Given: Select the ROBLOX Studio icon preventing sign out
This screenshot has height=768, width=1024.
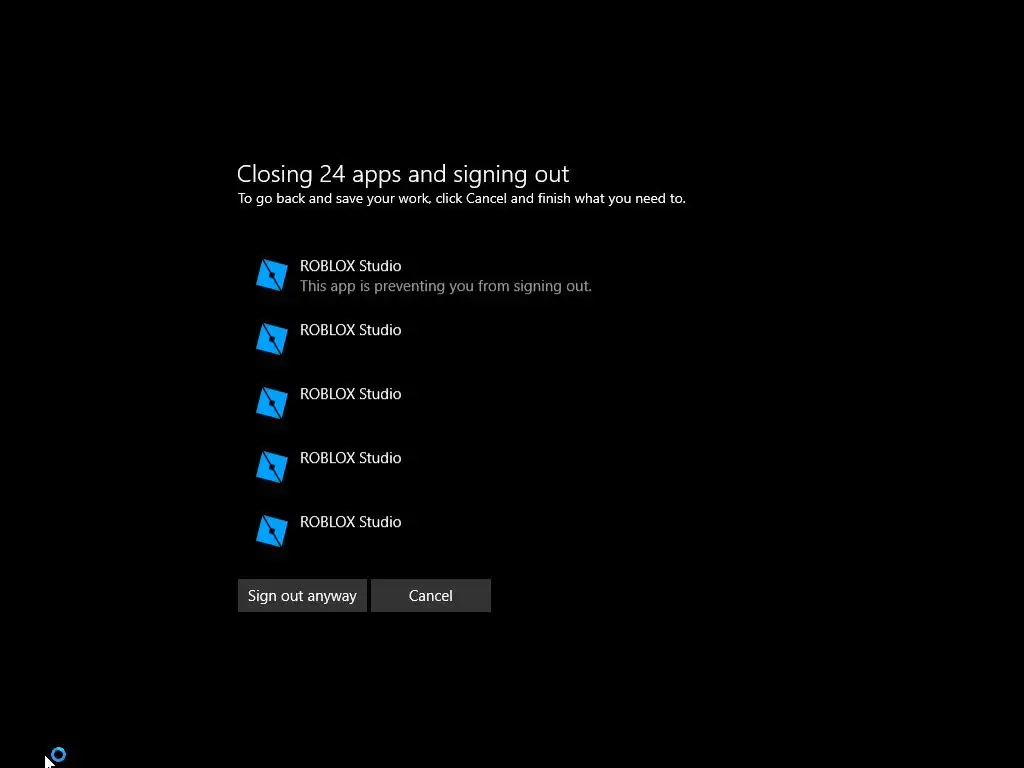Looking at the screenshot, I should click(x=272, y=275).
